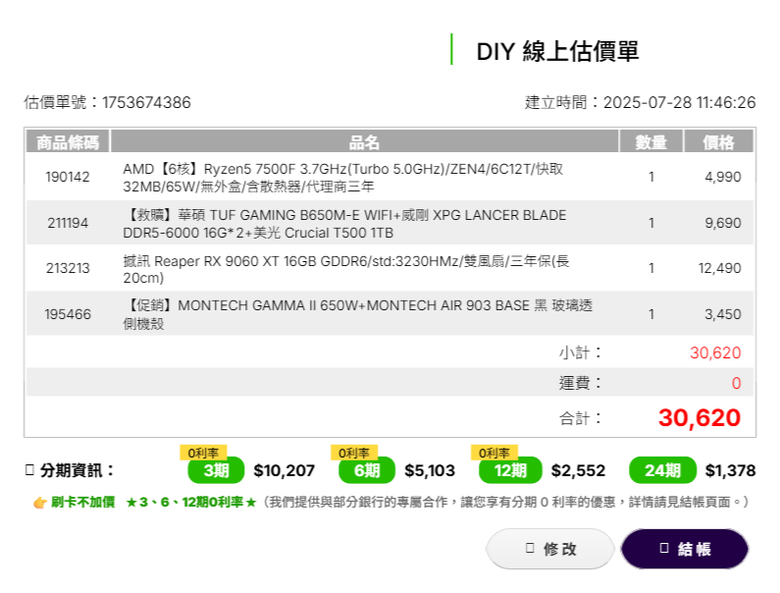Select the TUF GAMING B650M-E product row
Screen dimensions: 780x593
tap(390, 223)
